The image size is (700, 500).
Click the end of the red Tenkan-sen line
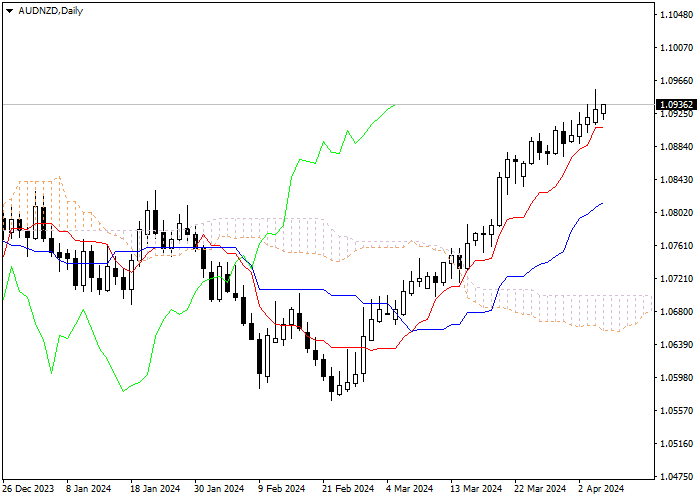pos(602,128)
